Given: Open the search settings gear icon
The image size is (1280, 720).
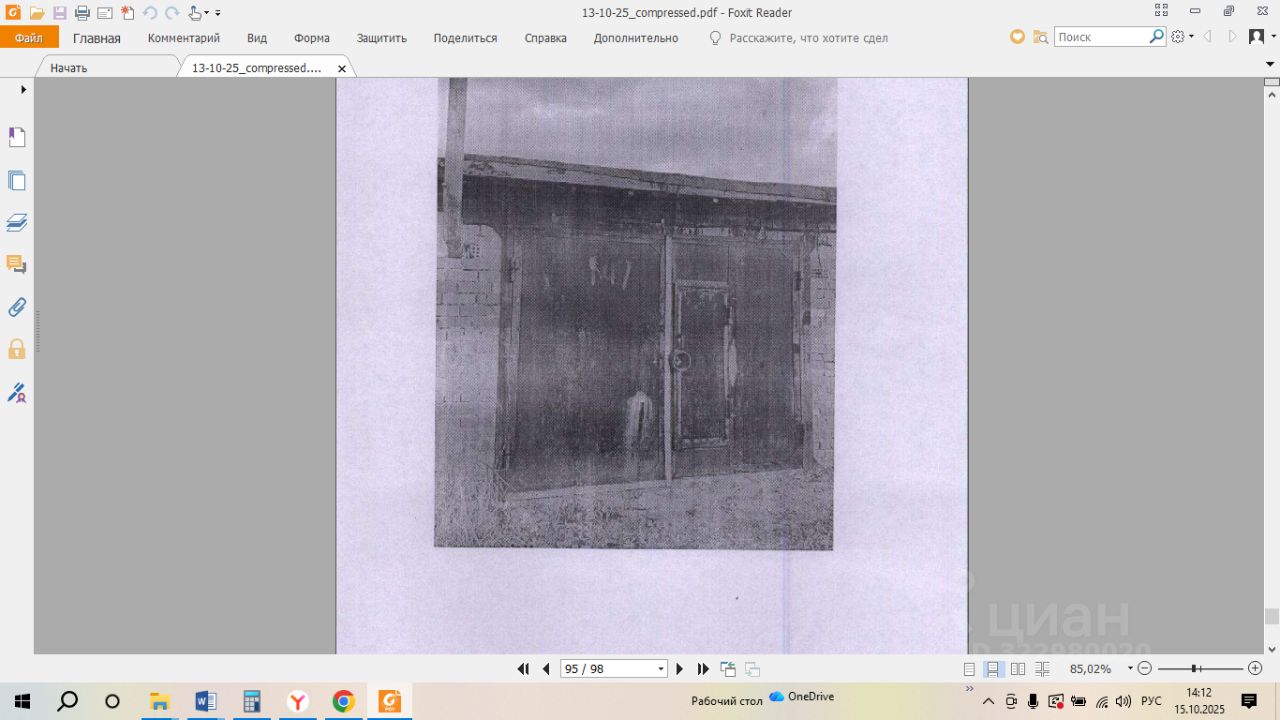Looking at the screenshot, I should pyautogui.click(x=1178, y=37).
